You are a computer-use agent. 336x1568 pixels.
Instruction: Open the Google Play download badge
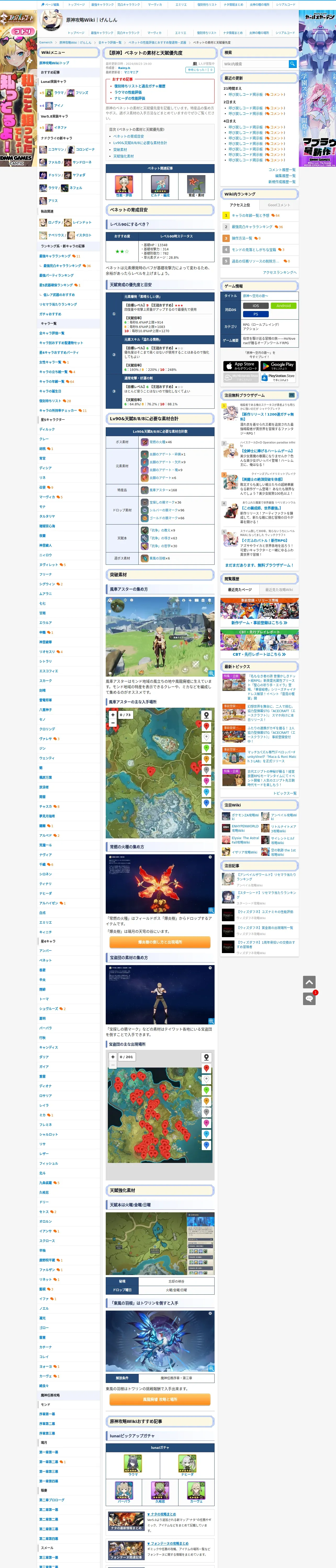(278, 366)
